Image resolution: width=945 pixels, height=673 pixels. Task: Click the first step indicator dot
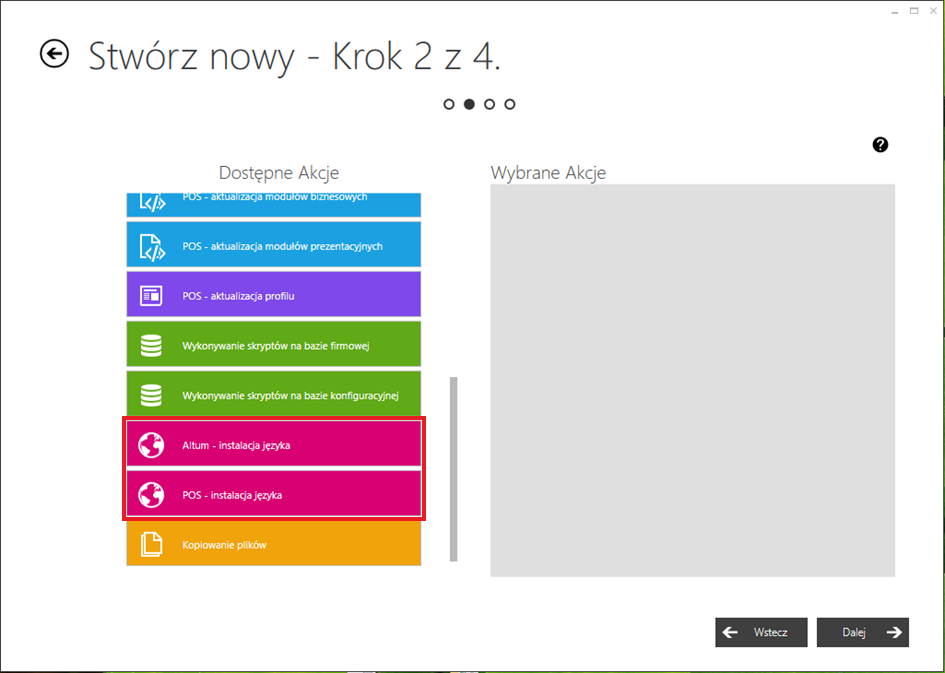click(448, 104)
